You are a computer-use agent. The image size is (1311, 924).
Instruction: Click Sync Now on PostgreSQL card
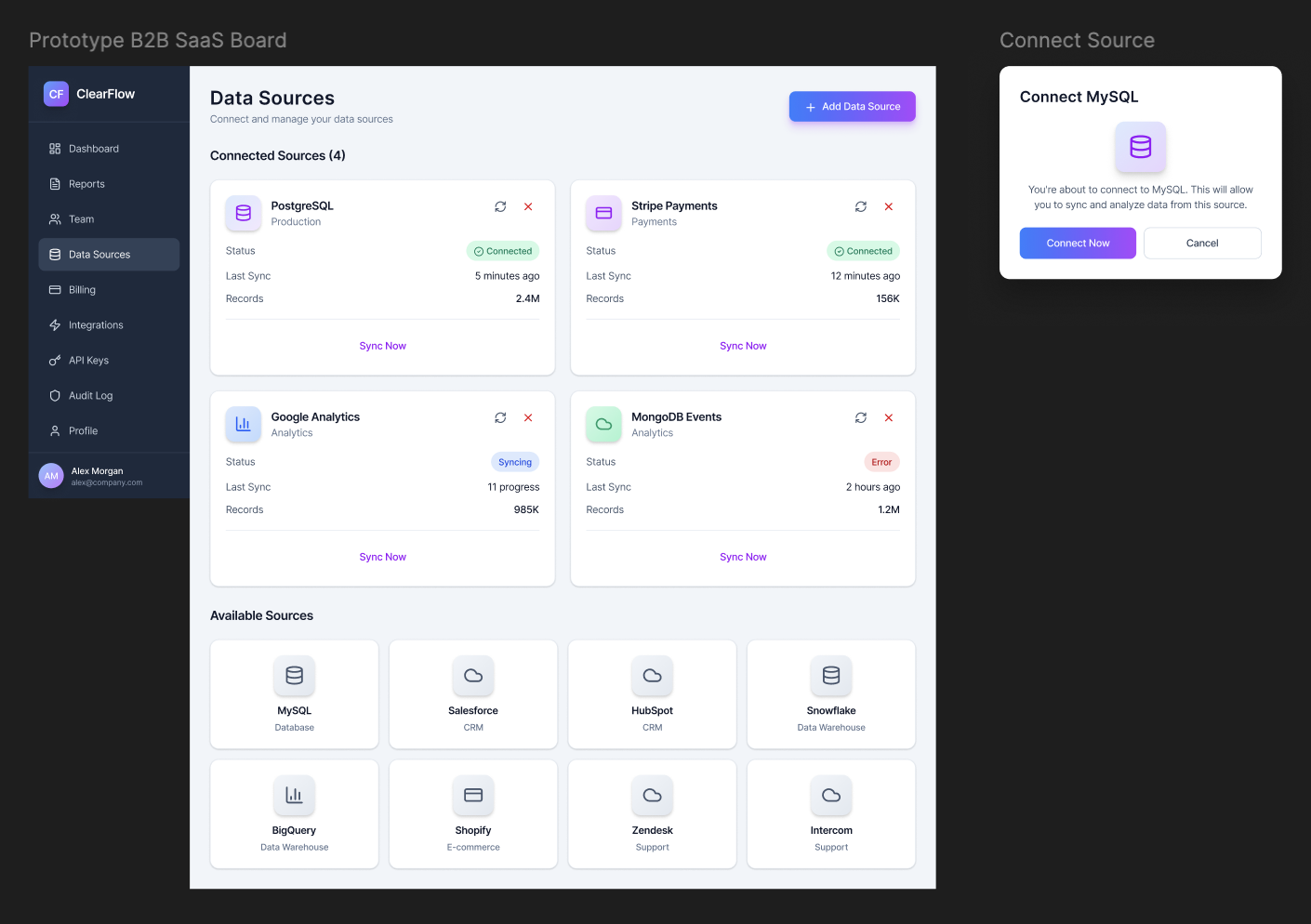383,346
